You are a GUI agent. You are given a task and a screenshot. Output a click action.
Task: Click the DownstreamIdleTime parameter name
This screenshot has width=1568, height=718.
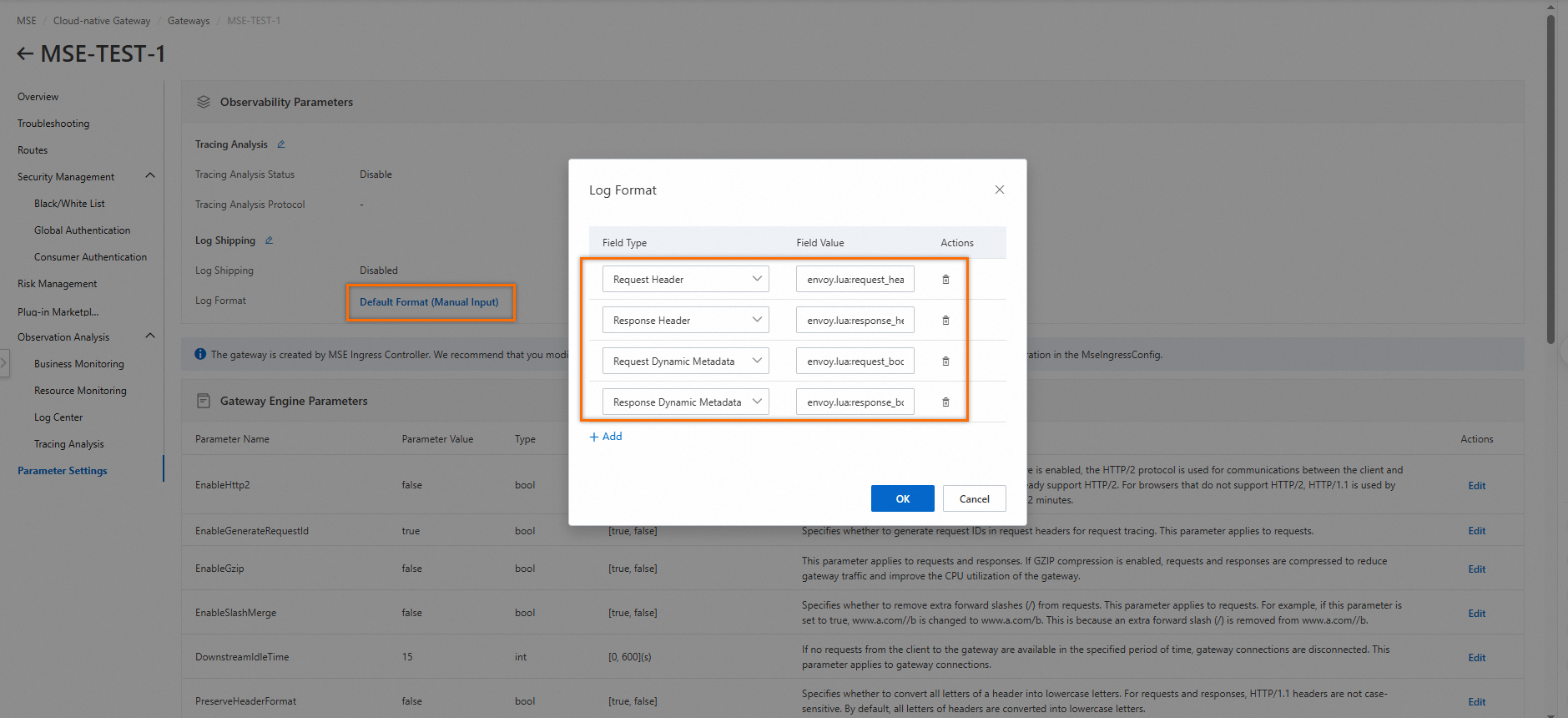coord(242,657)
